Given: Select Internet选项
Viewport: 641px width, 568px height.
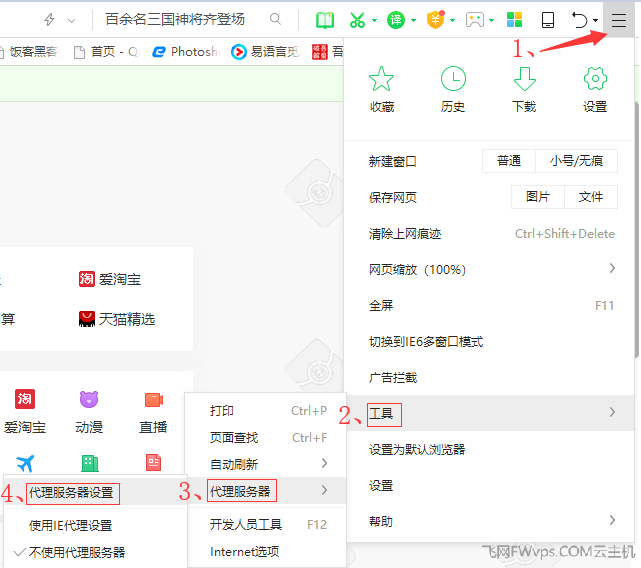Looking at the screenshot, I should pyautogui.click(x=267, y=551).
